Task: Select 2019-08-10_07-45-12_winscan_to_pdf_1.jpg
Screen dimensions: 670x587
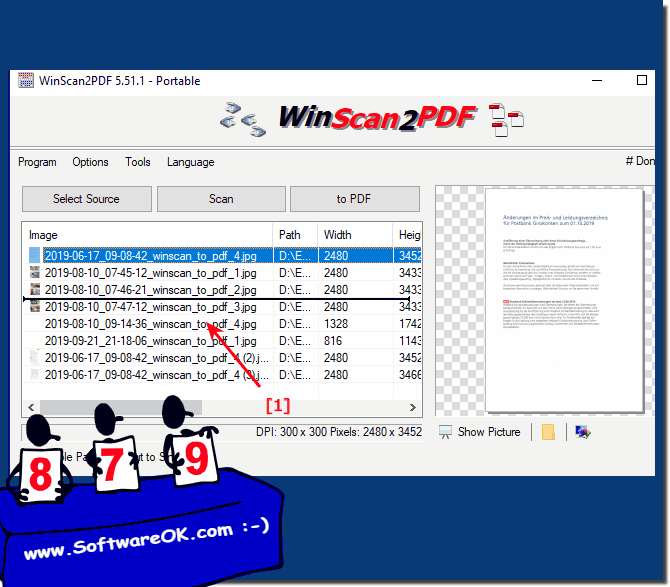Action: point(150,273)
